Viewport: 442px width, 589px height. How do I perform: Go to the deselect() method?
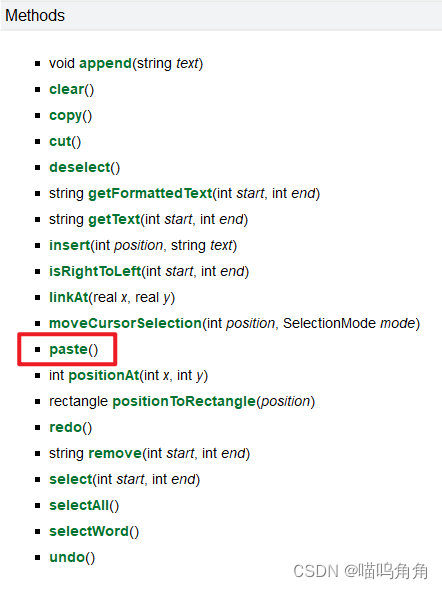(80, 167)
